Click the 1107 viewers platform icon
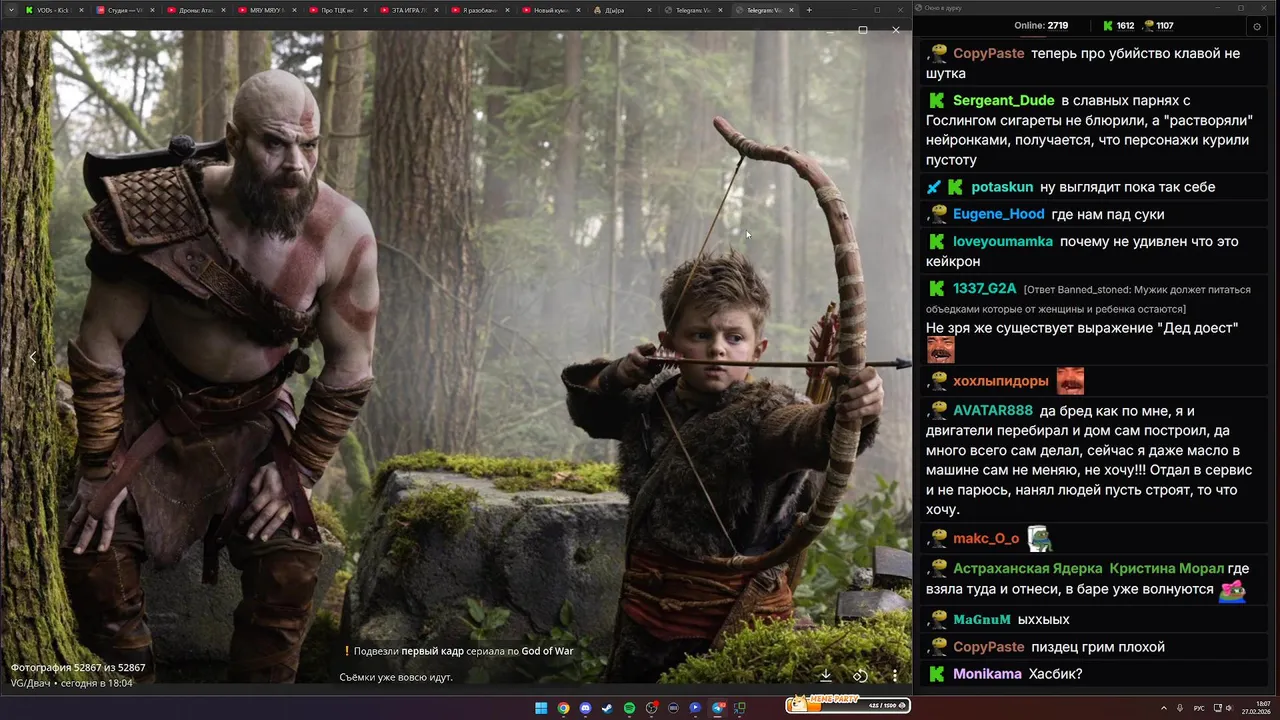This screenshot has width=1280, height=720. coord(1147,26)
